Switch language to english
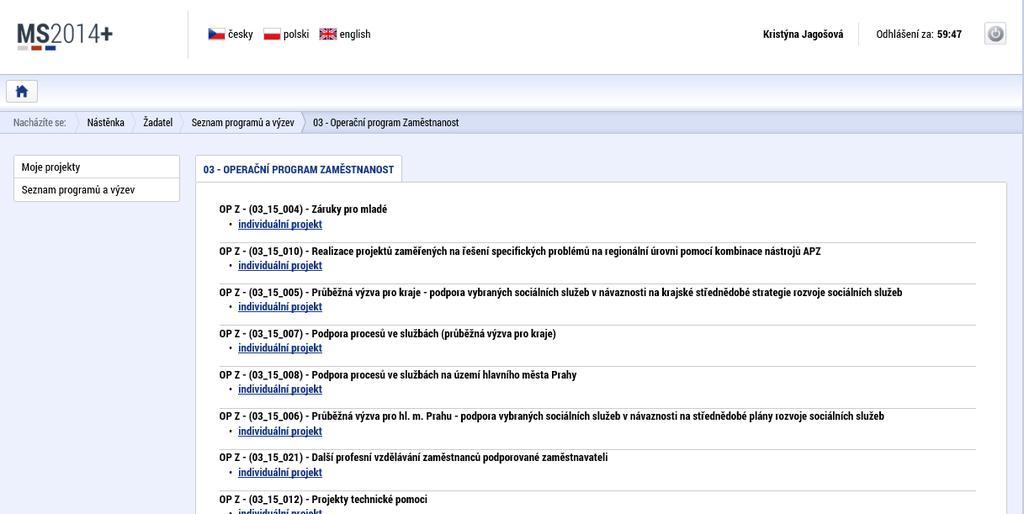The image size is (1024, 514). pos(355,34)
